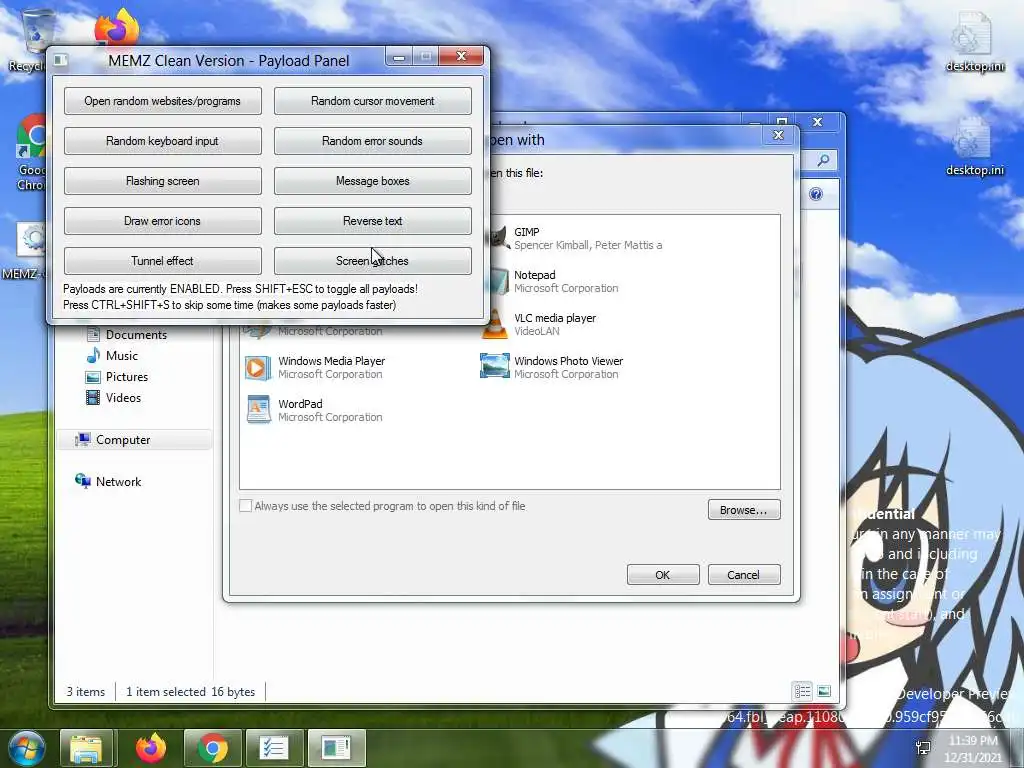This screenshot has width=1024, height=768.
Task: Switch to checklist app on taskbar
Action: pos(274,748)
